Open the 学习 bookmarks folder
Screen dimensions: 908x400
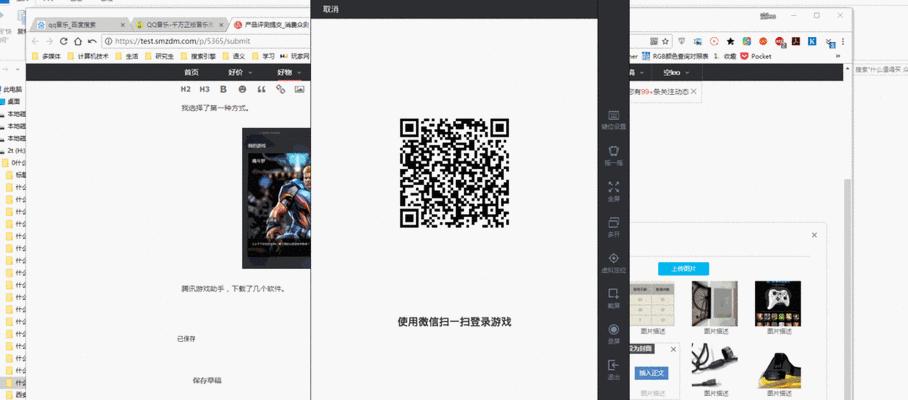[x=263, y=56]
